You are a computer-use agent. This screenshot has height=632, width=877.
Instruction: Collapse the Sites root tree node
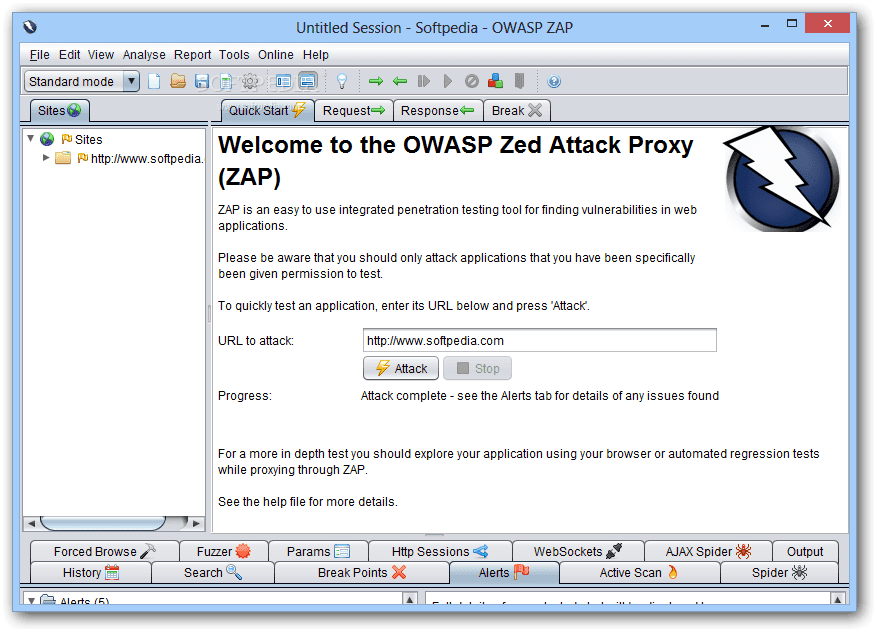pyautogui.click(x=31, y=139)
